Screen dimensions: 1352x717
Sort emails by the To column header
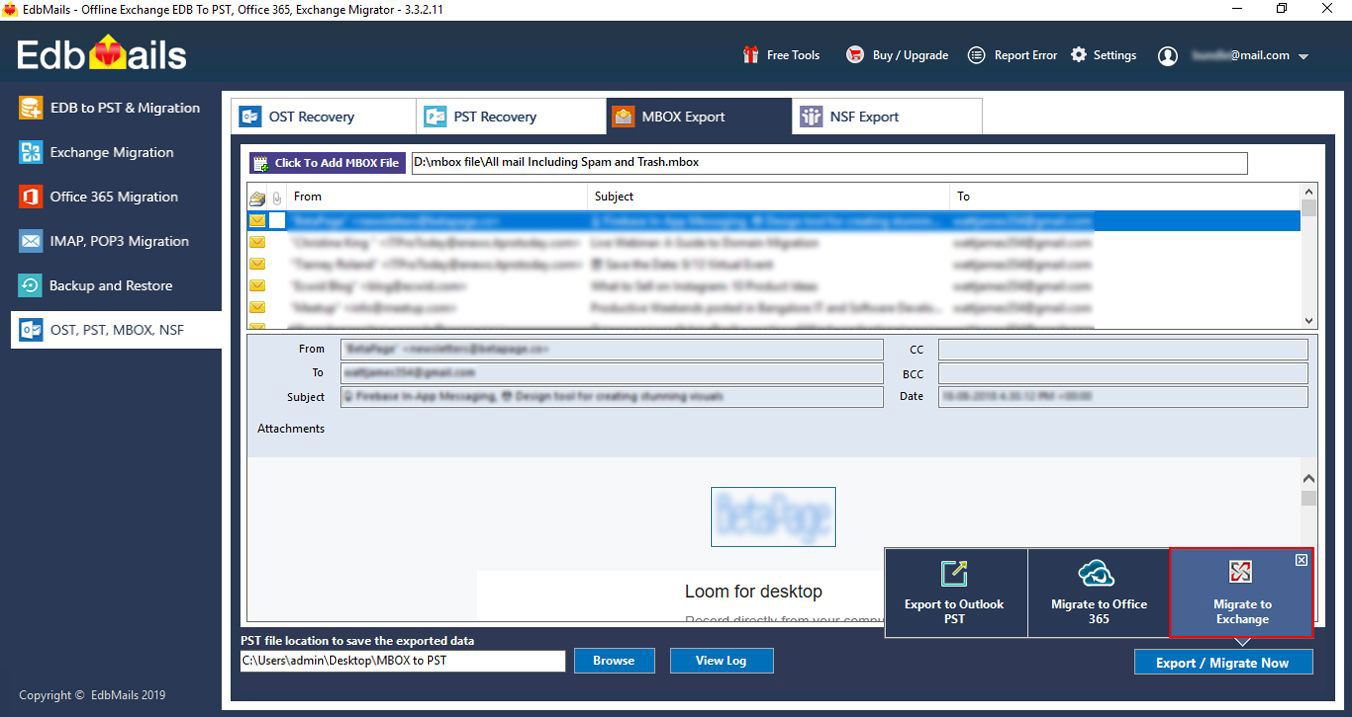pos(1124,196)
